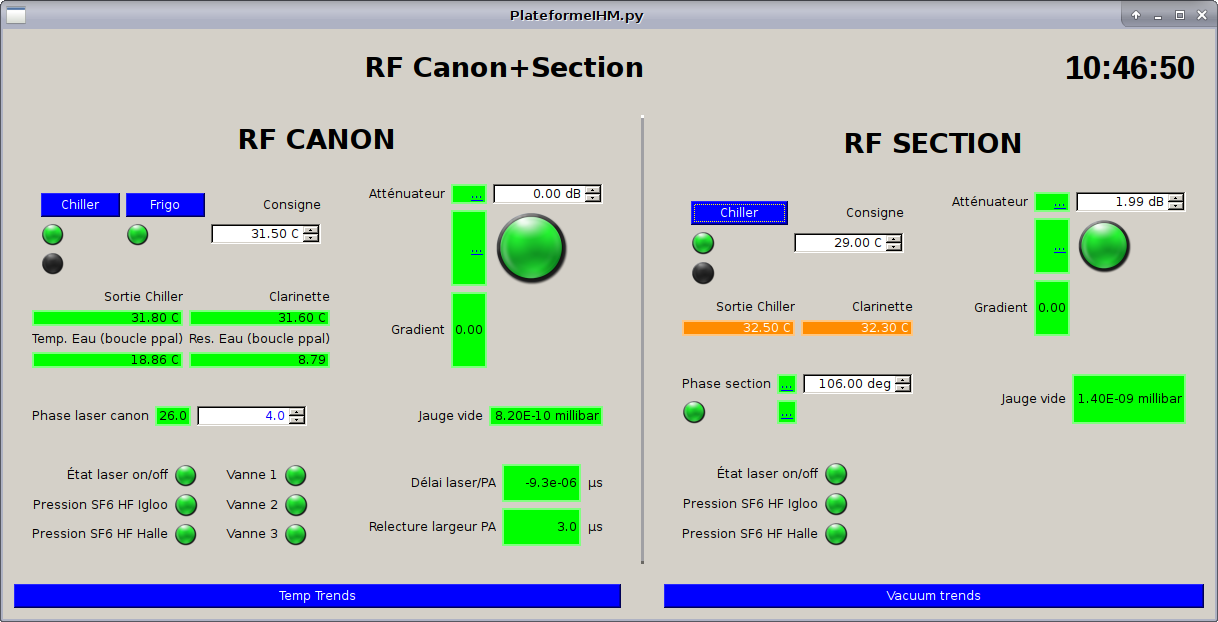Click the large green RF Canon status LED
1218x622 pixels.
[531, 248]
